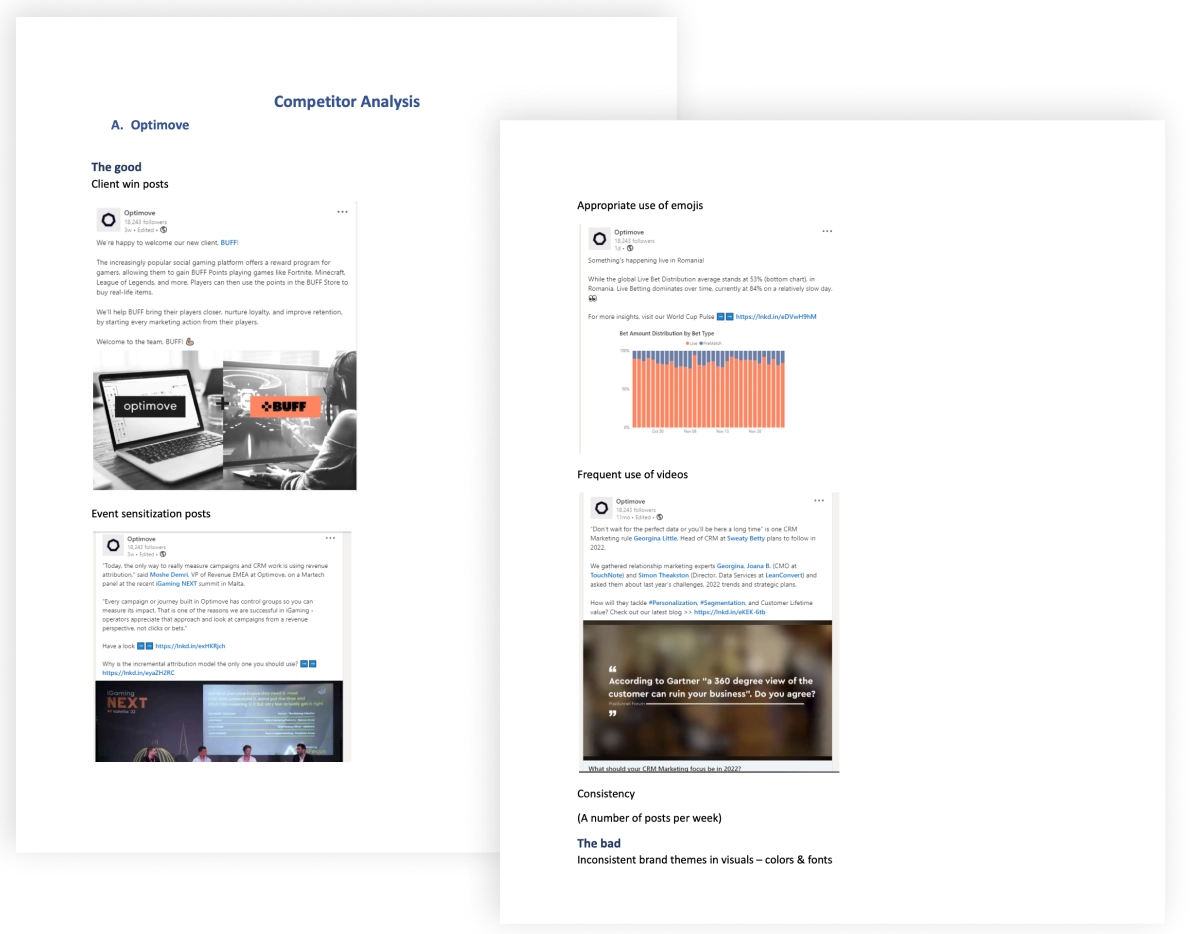Viewport: 1190px width, 934px height.
Task: Click Optimove name in iGaming NEXT post
Action: [x=141, y=539]
